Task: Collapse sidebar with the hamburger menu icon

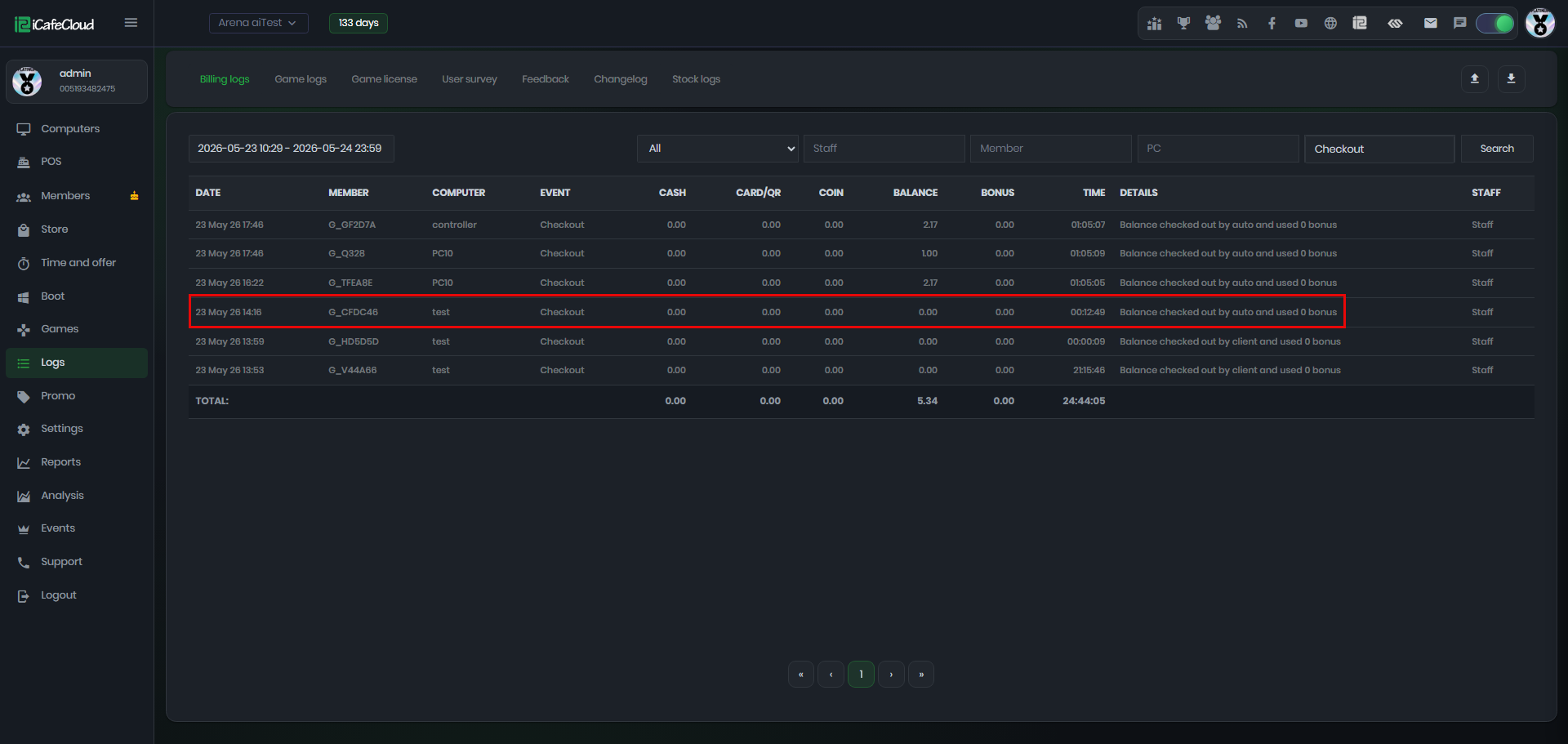Action: click(131, 23)
